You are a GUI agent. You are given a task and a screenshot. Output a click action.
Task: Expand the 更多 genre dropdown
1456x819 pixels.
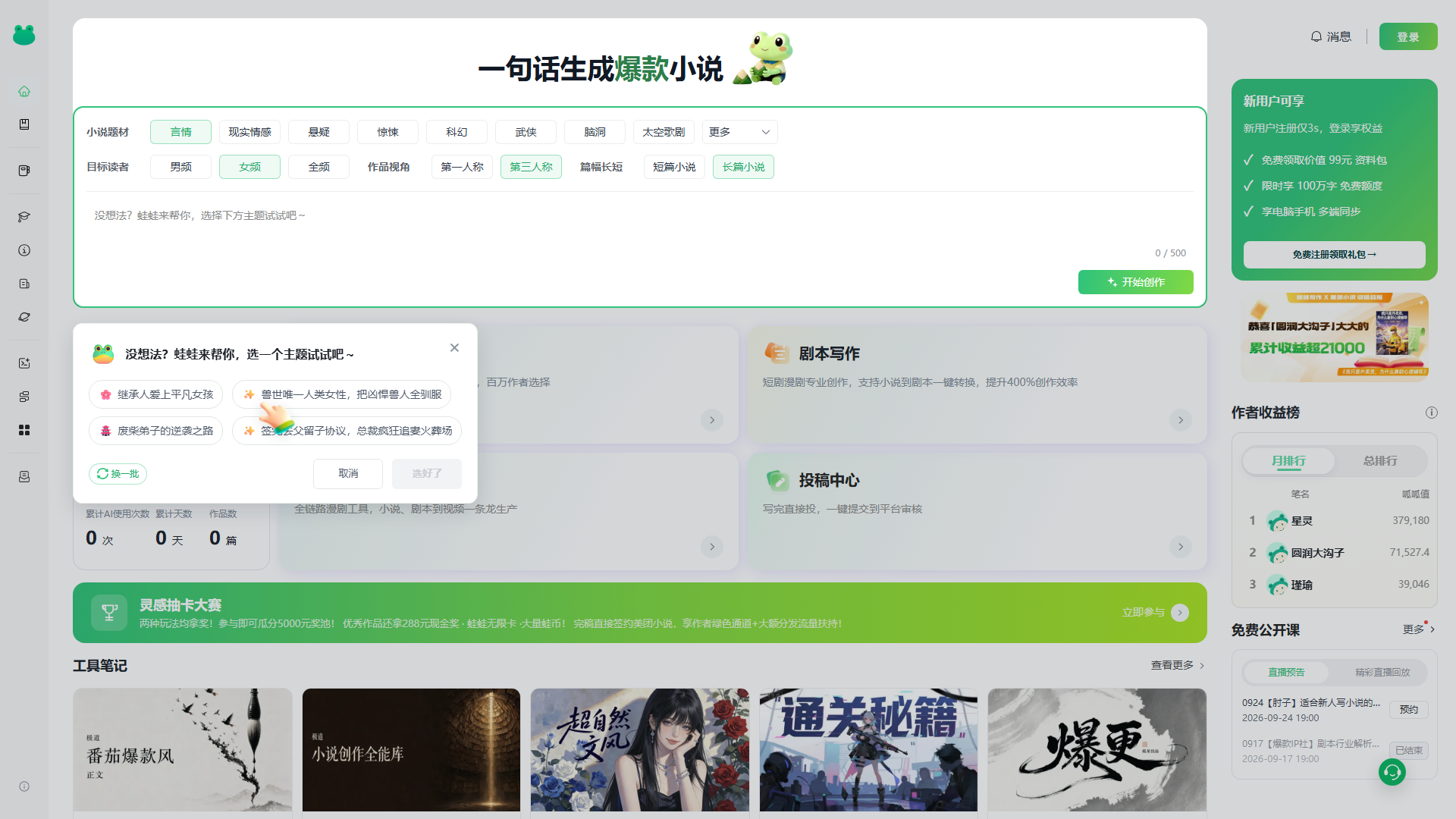(x=739, y=132)
